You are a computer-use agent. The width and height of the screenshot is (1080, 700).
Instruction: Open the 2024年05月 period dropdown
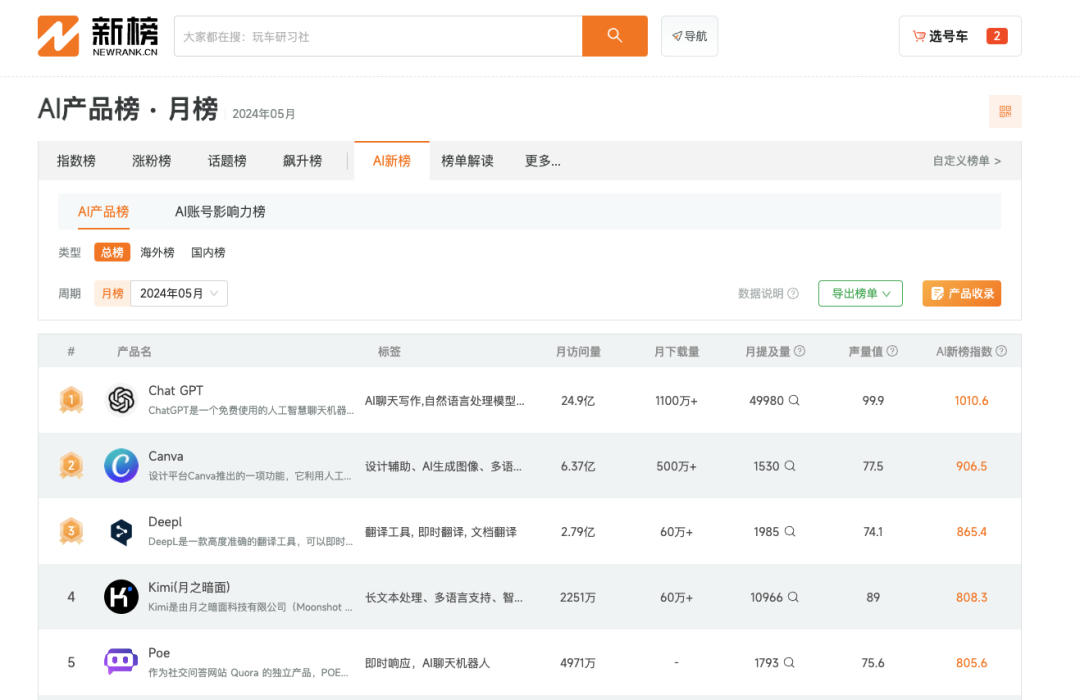[x=179, y=294]
